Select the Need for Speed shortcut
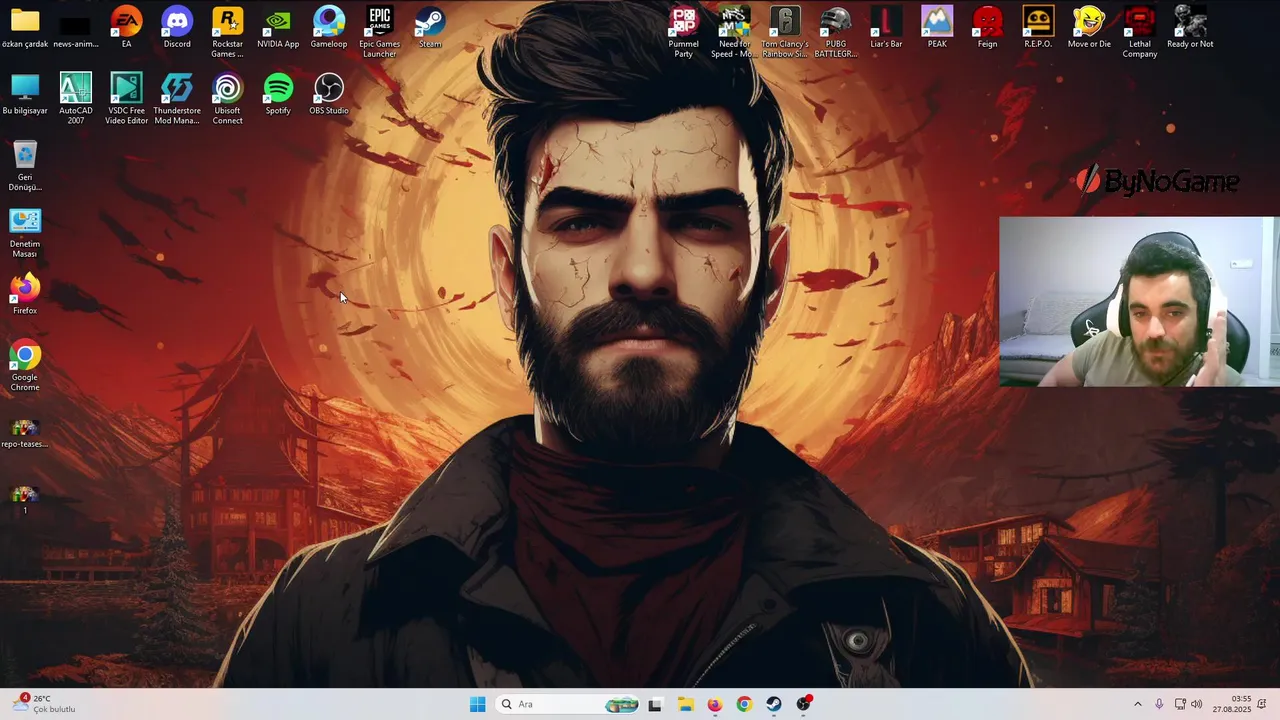1280x720 pixels. [734, 32]
